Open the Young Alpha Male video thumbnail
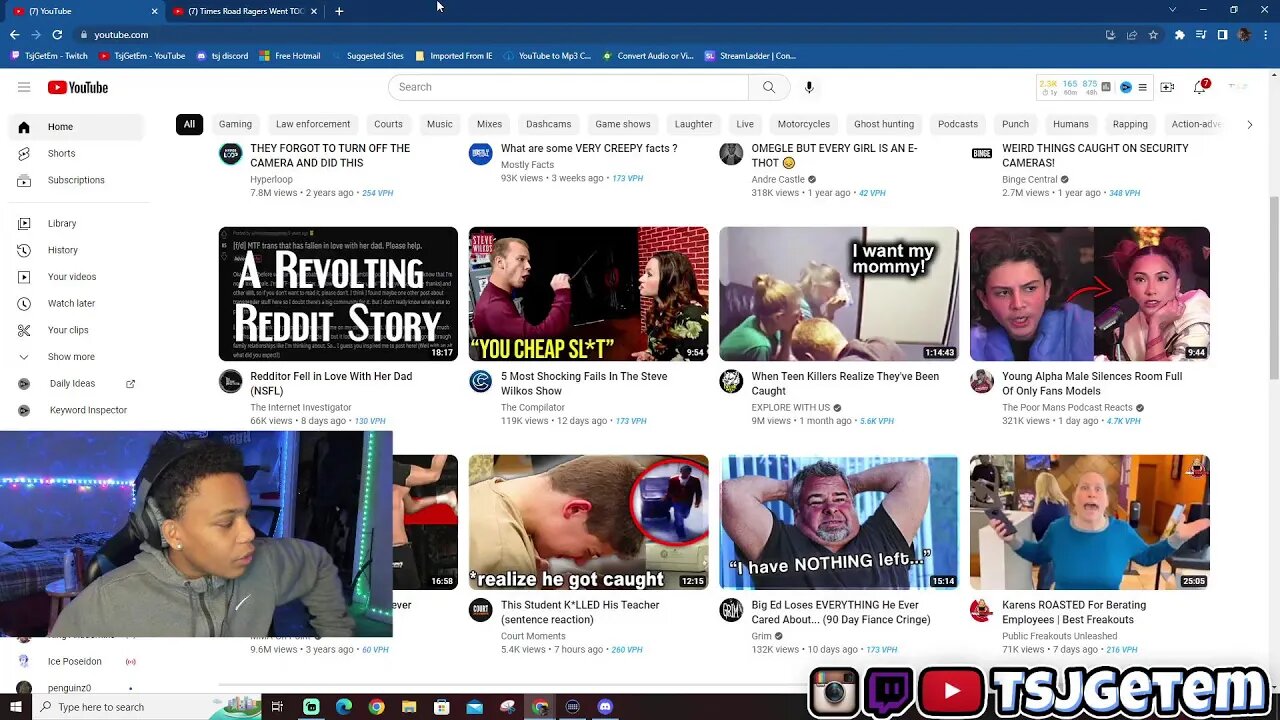Screen dimensions: 1280x720 1090,294
